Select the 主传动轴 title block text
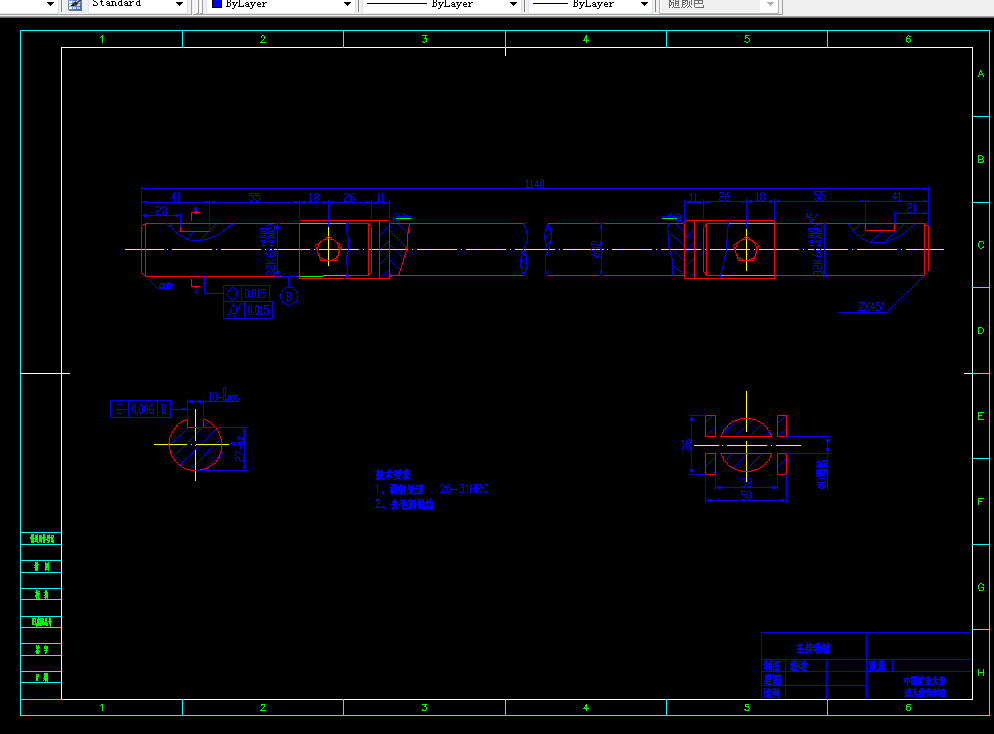Viewport: 994px width, 734px height. (813, 648)
